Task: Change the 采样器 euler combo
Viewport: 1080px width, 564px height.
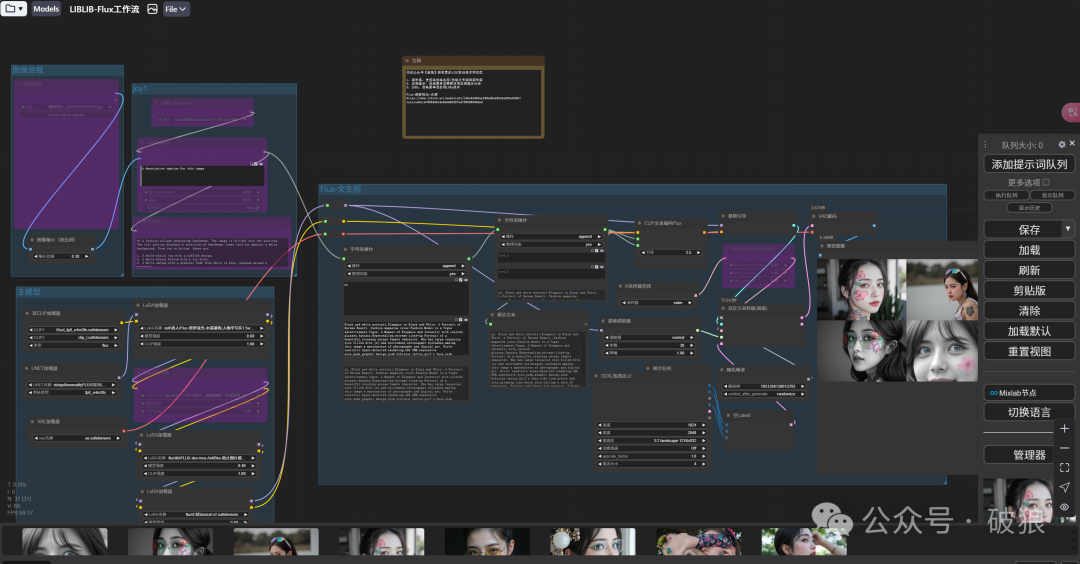Action: pos(658,303)
